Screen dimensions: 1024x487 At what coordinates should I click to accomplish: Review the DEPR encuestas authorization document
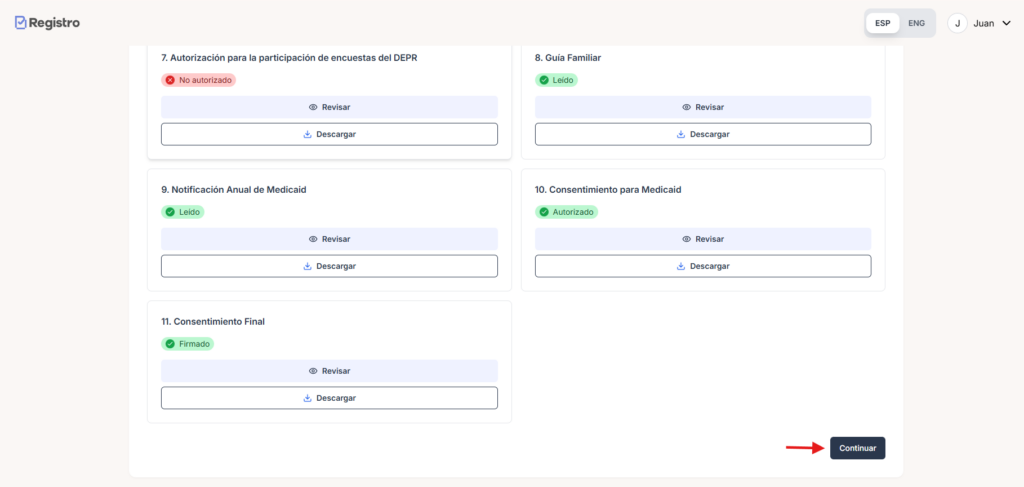point(329,107)
